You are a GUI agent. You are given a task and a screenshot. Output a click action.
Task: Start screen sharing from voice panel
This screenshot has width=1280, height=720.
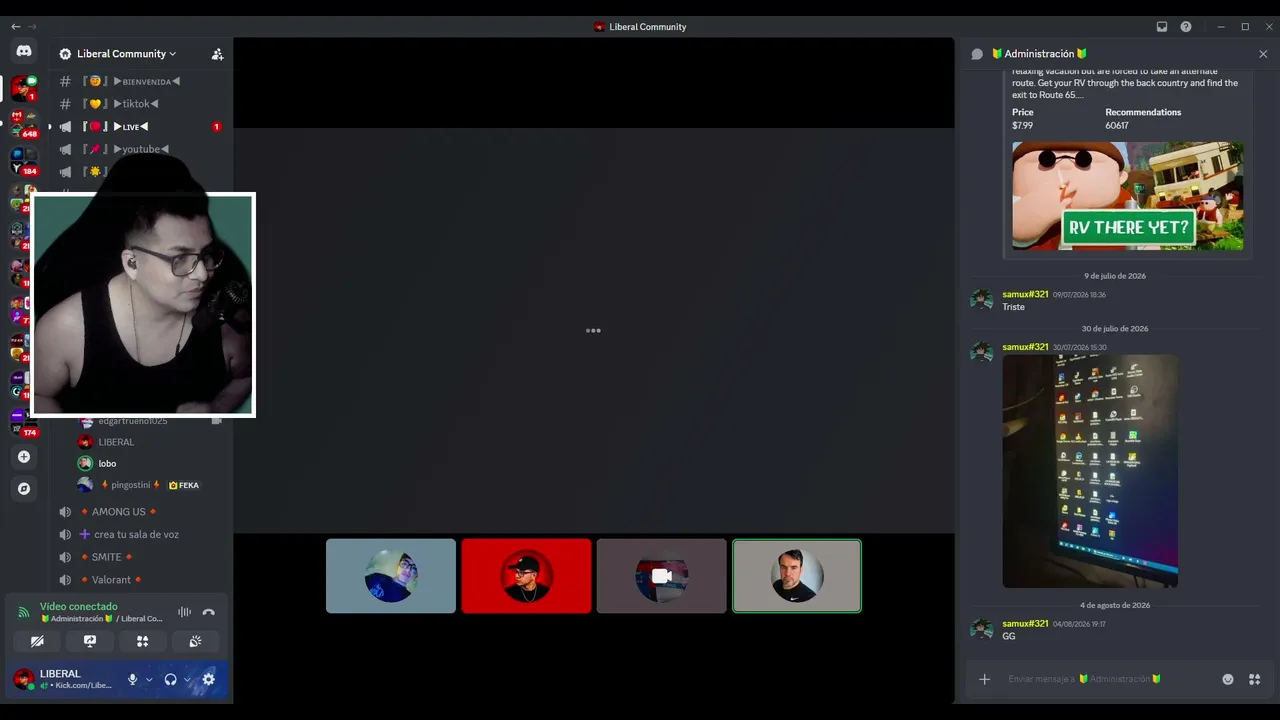[x=90, y=641]
